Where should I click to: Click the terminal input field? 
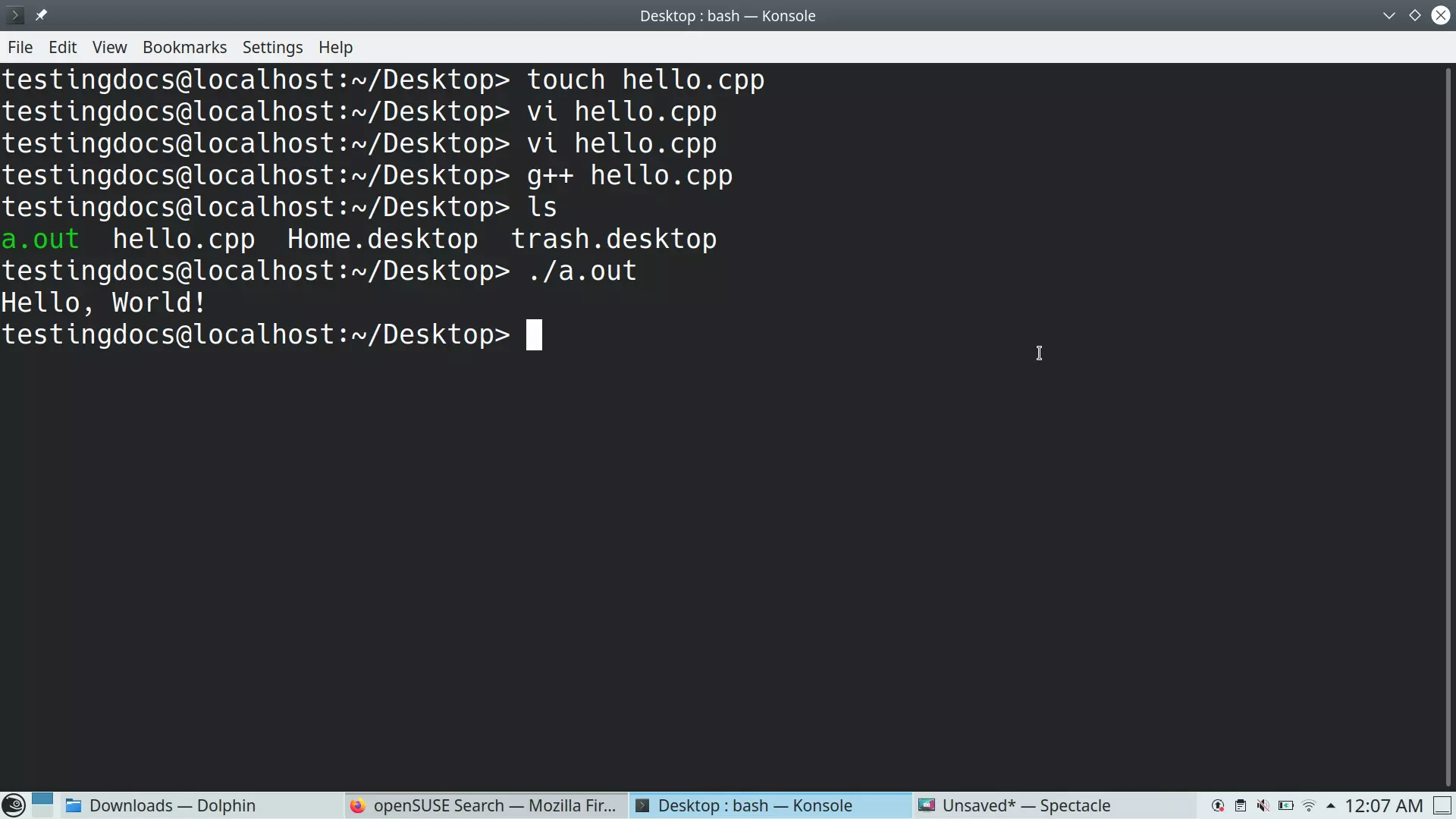click(533, 334)
